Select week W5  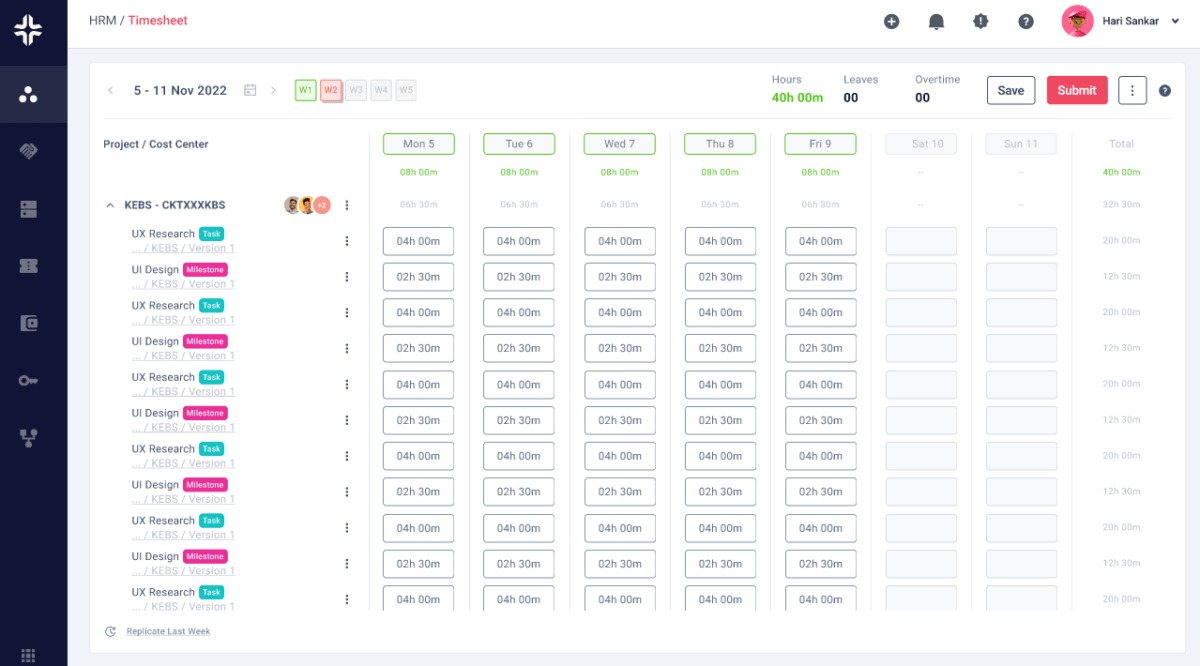coord(405,89)
